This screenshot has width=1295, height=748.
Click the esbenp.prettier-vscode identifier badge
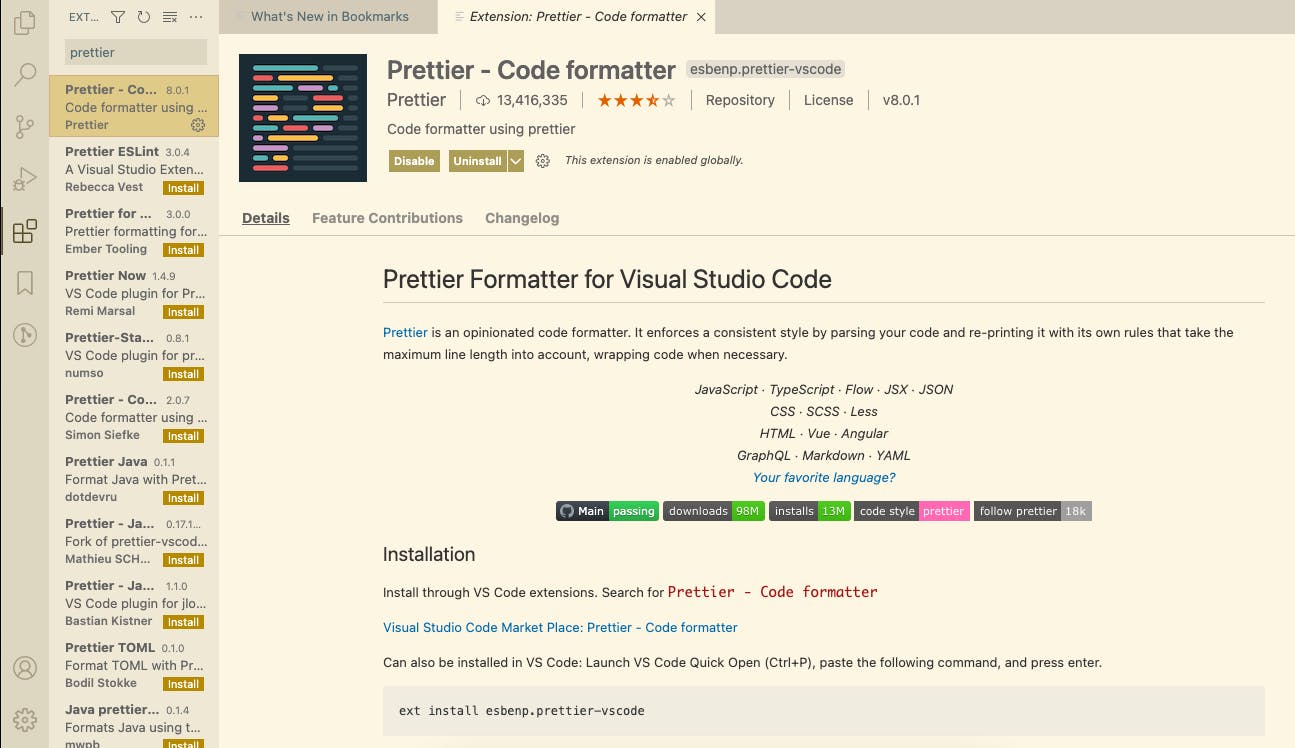click(766, 69)
